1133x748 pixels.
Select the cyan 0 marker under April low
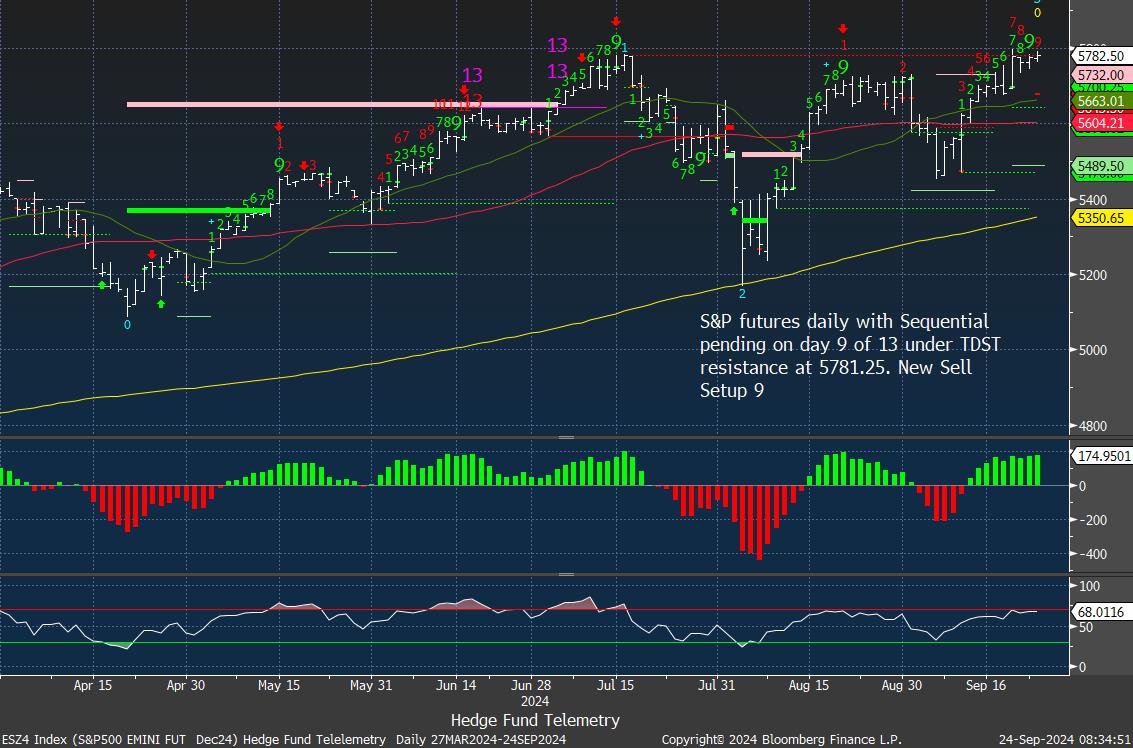127,325
